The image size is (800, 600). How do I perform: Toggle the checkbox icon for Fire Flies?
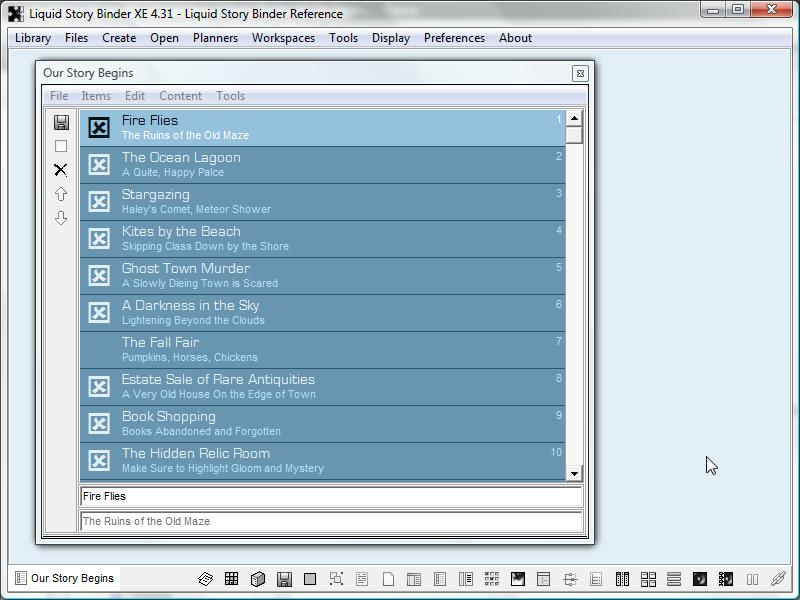[x=99, y=128]
